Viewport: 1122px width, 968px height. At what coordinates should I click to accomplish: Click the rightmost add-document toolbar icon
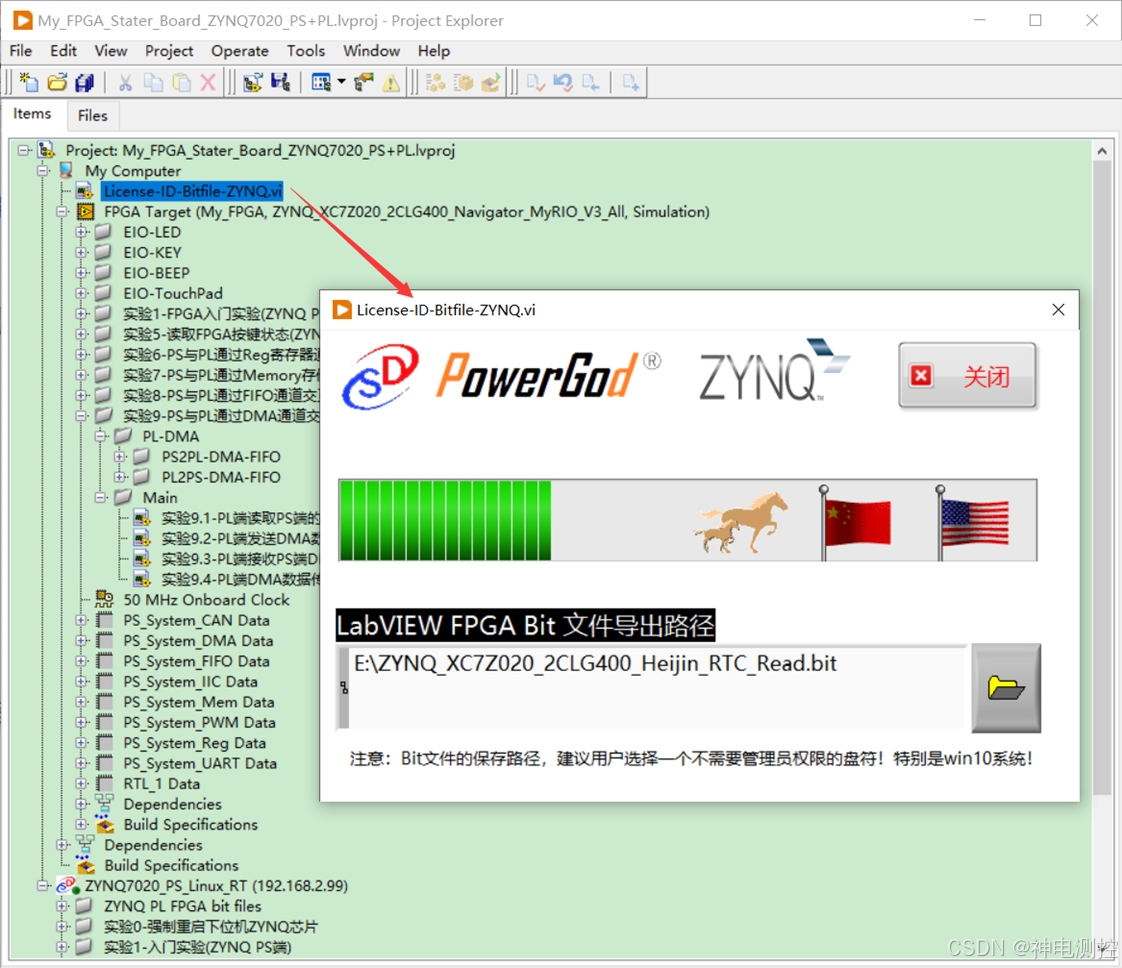[630, 82]
